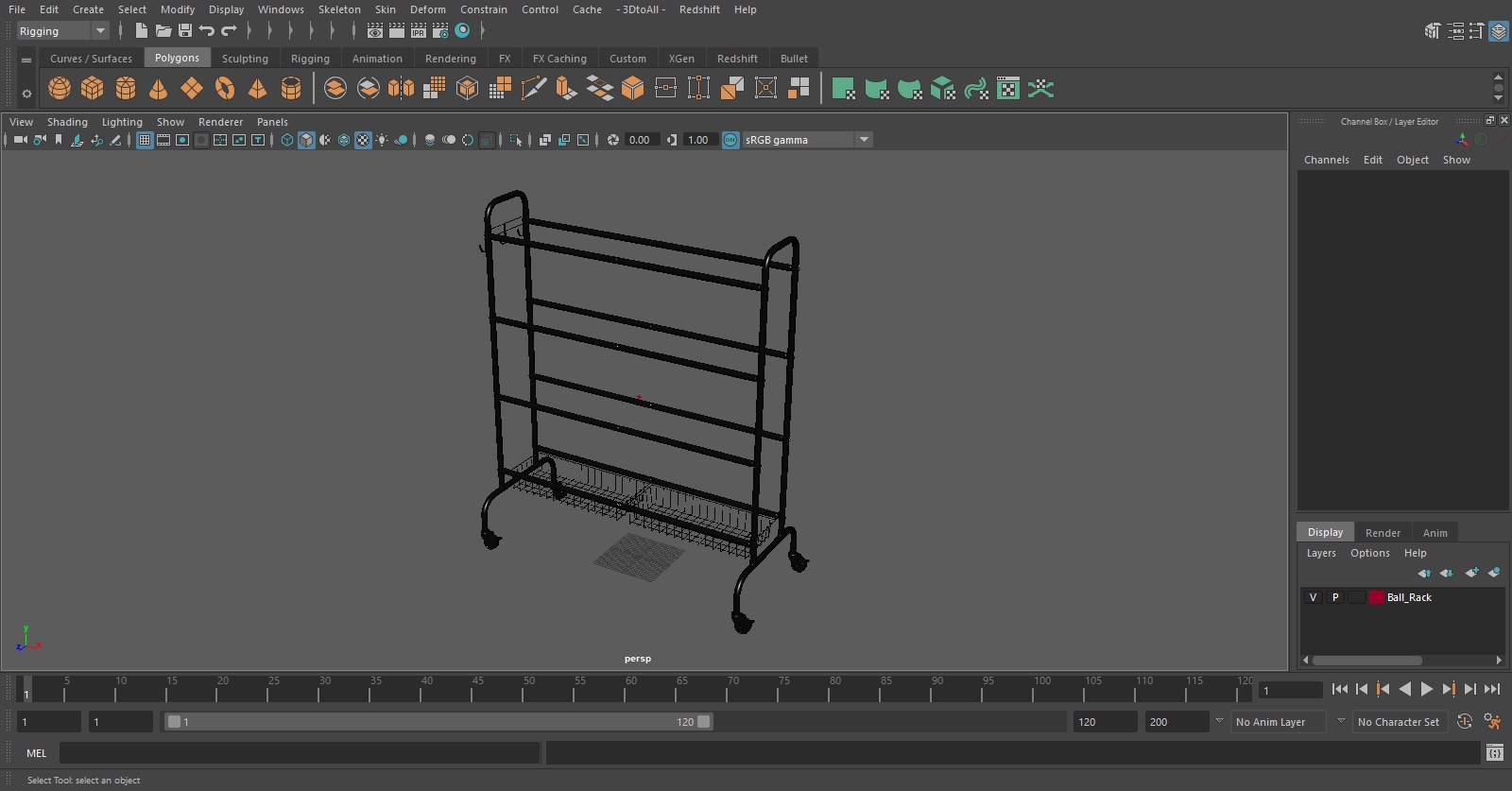Click the Redo arrow icon
This screenshot has width=1512, height=791.
pos(229,31)
